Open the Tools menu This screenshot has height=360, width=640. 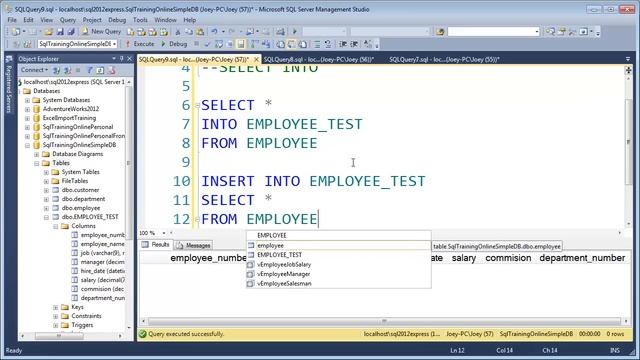click(x=140, y=20)
